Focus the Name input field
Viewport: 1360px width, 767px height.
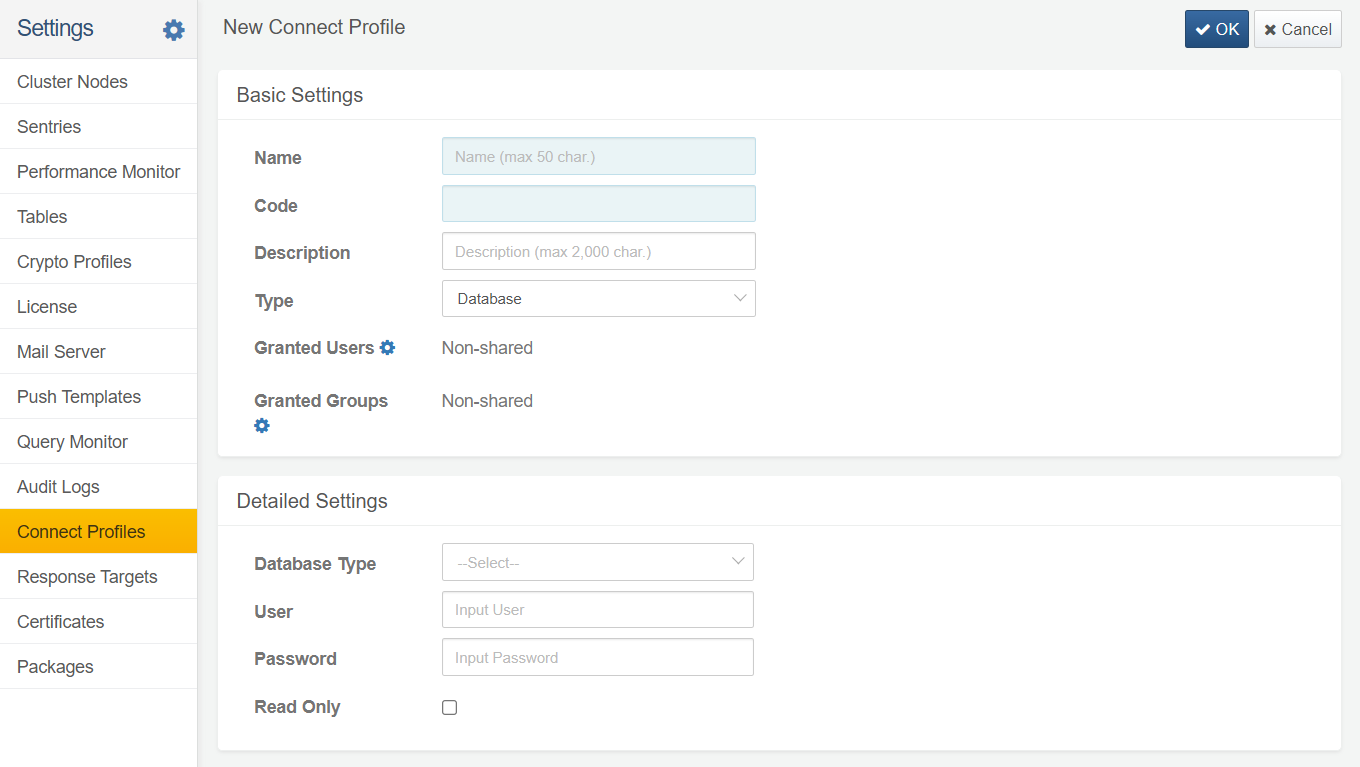click(599, 156)
